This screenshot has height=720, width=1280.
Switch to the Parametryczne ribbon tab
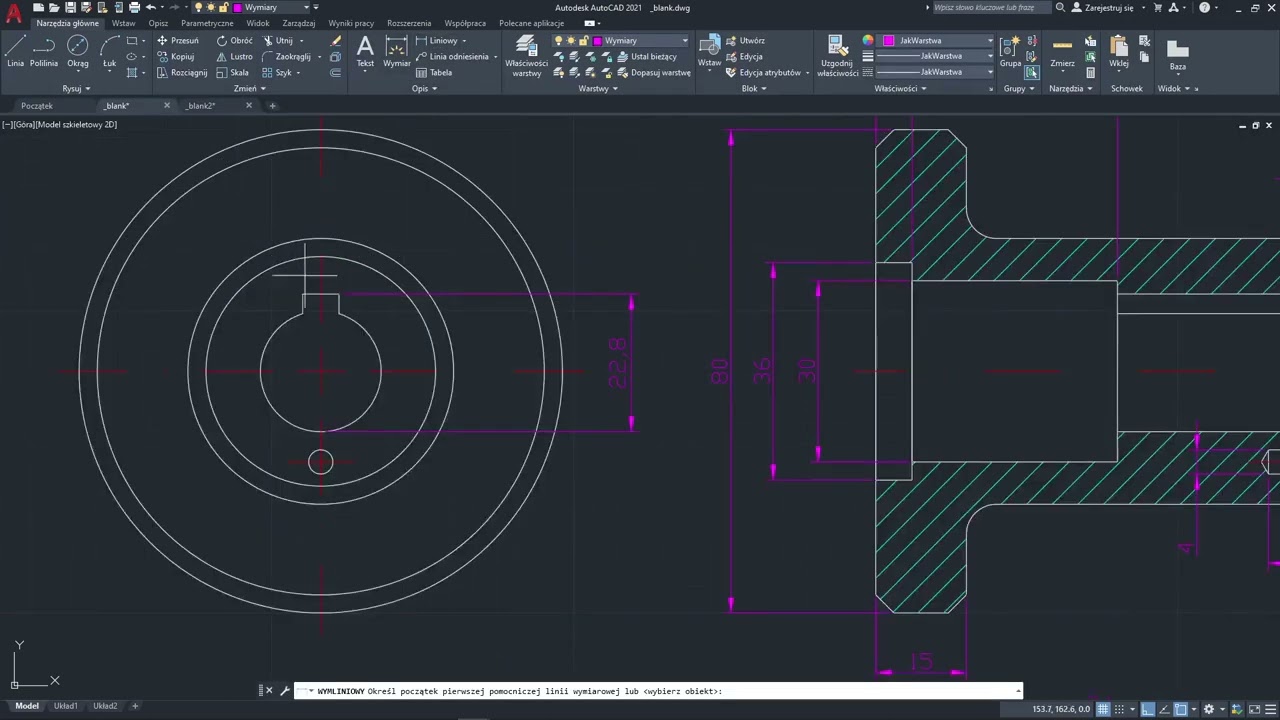point(207,23)
